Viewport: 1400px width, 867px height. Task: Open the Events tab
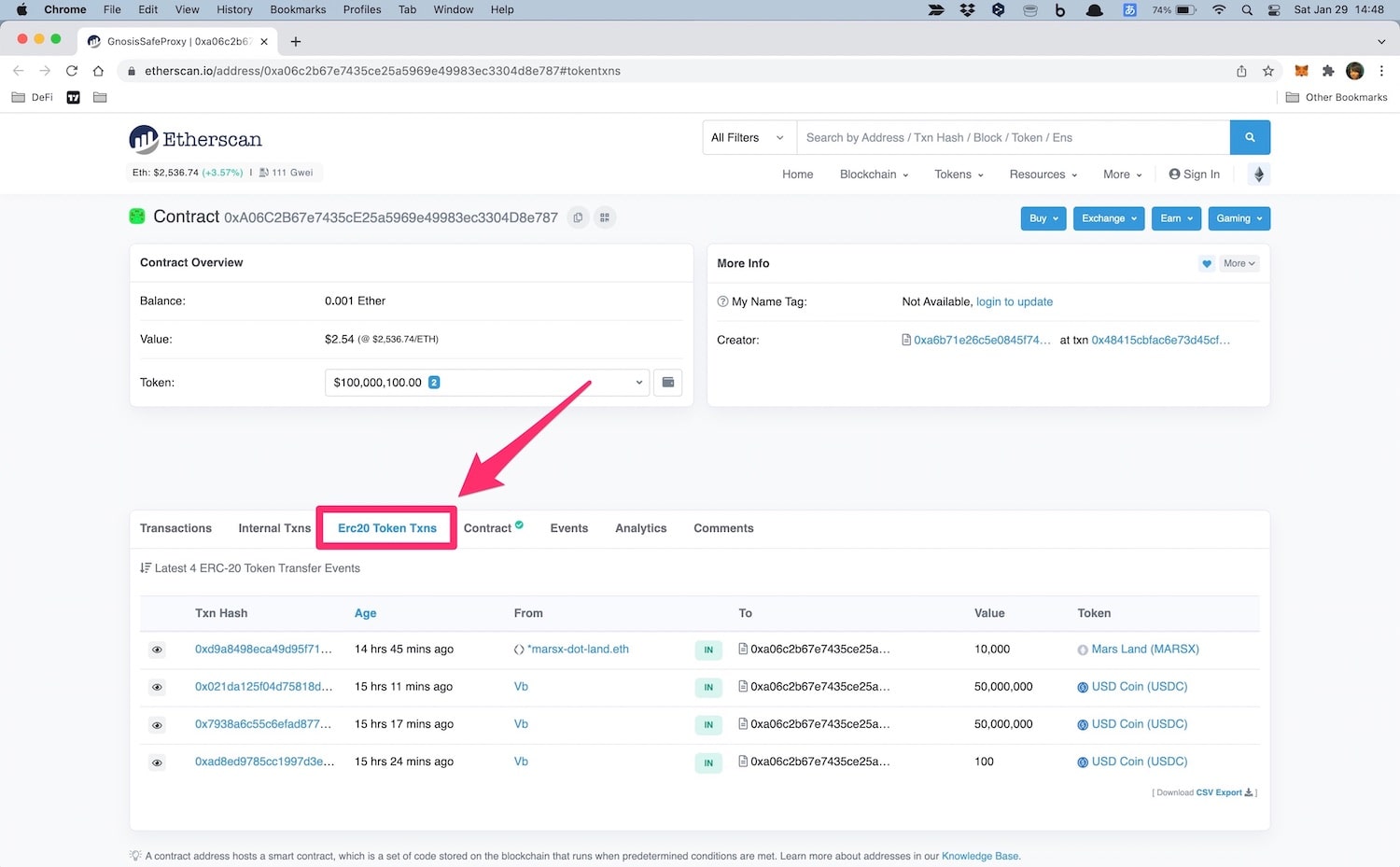[568, 528]
